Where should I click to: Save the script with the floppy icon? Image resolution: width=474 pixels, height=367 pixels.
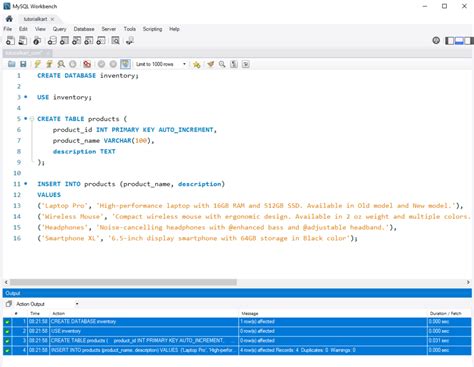(x=23, y=64)
